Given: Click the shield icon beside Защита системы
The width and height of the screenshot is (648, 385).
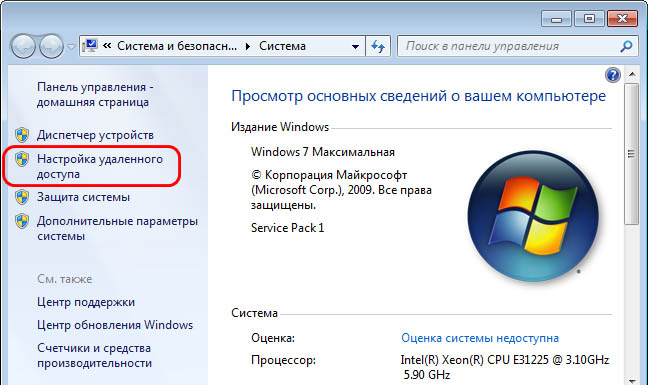Looking at the screenshot, I should pyautogui.click(x=22, y=197).
